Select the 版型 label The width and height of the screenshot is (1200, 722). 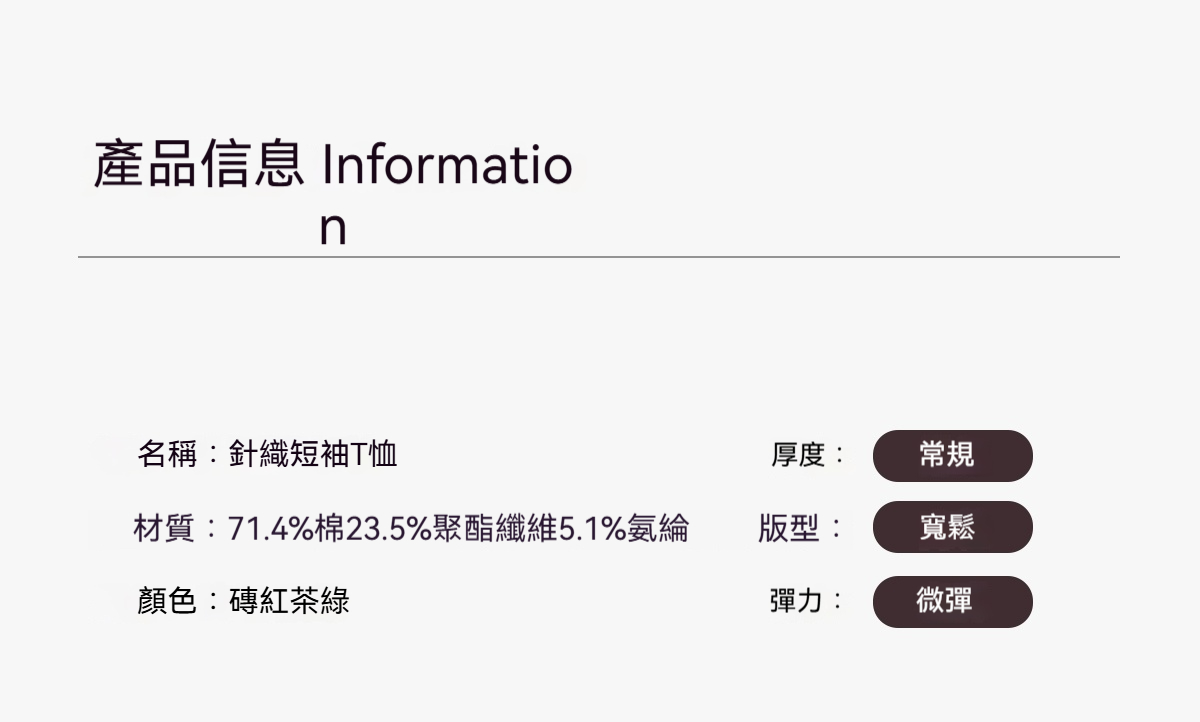pyautogui.click(x=788, y=528)
